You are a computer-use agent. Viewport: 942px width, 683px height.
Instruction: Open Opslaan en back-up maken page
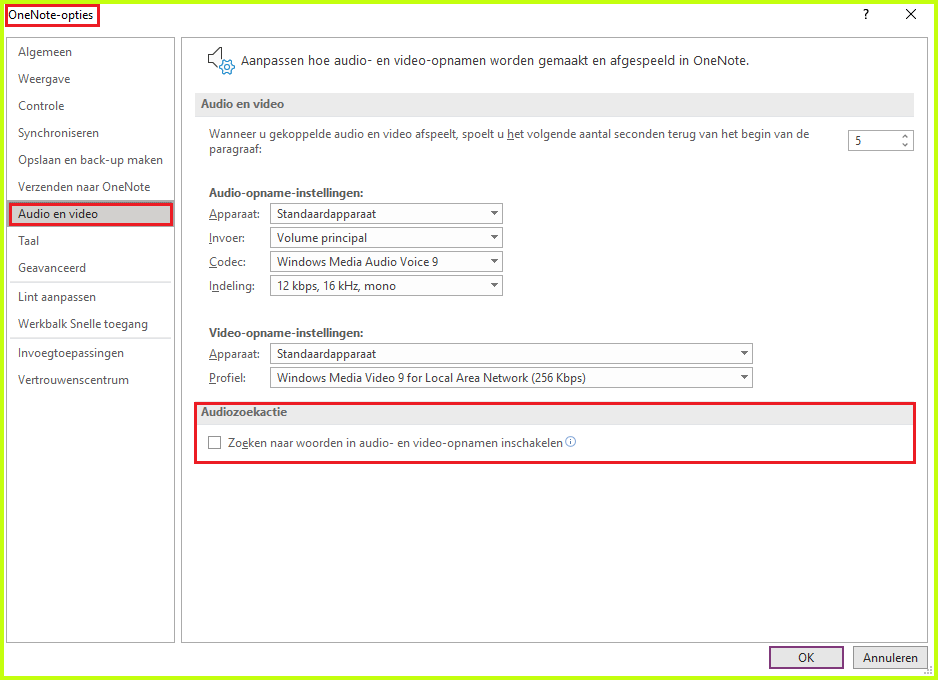91,160
